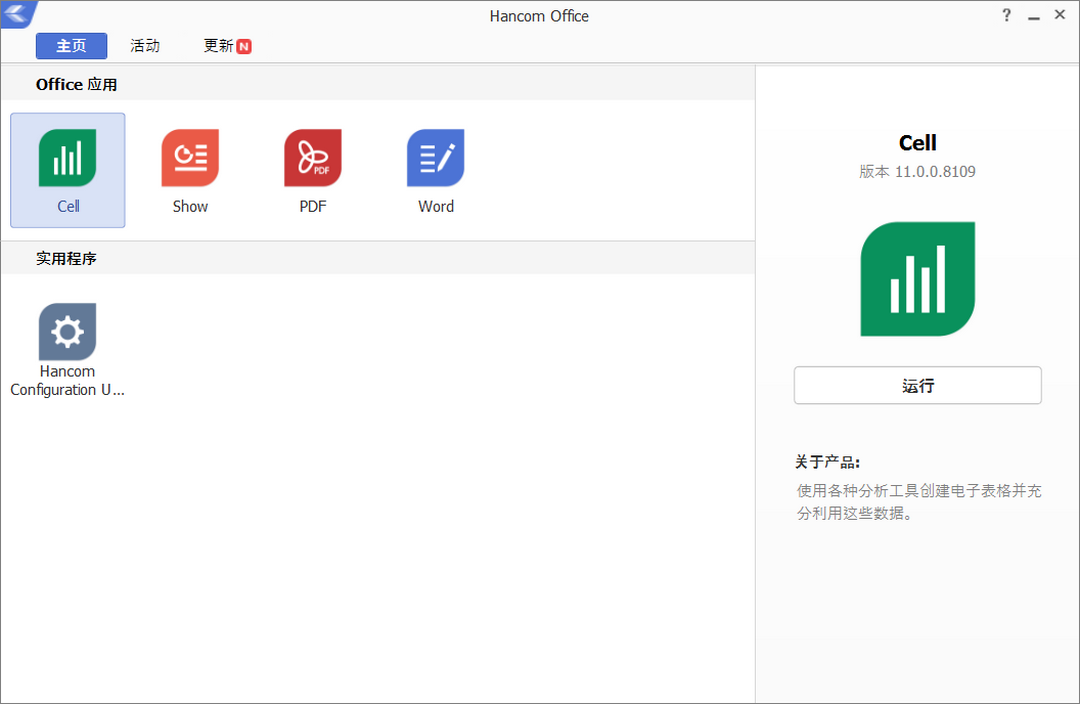
Task: Click the 运行 button to launch Cell
Action: [x=917, y=385]
